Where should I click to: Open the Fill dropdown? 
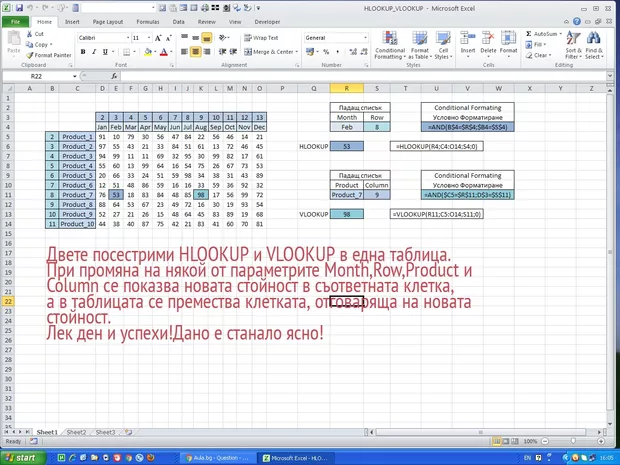[536, 45]
